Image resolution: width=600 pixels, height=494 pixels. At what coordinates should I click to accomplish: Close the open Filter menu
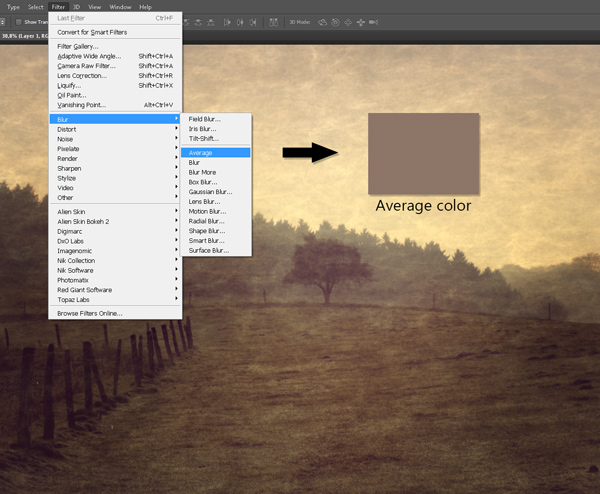coord(58,7)
